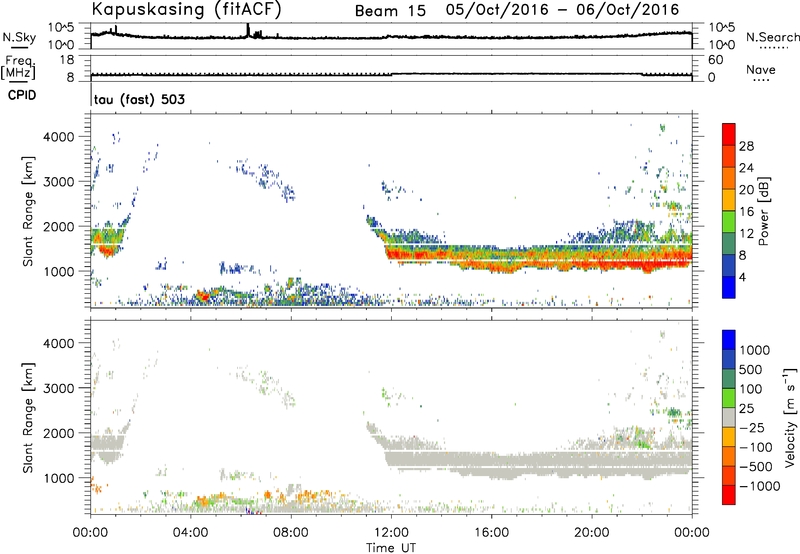Click the '60' Nave axis tick label
This screenshot has width=800, height=554.
click(x=715, y=60)
